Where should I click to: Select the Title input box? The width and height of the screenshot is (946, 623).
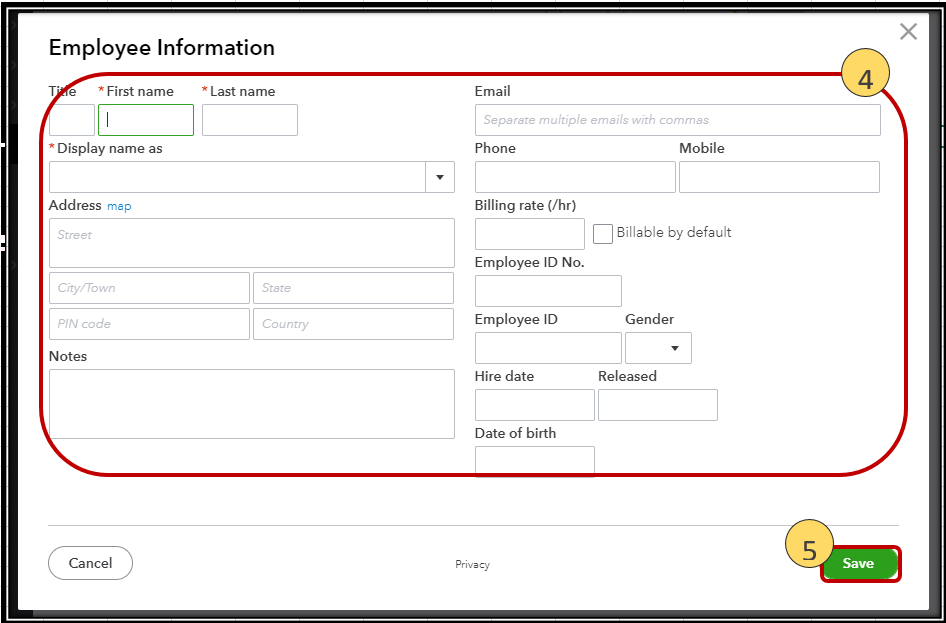(x=72, y=120)
